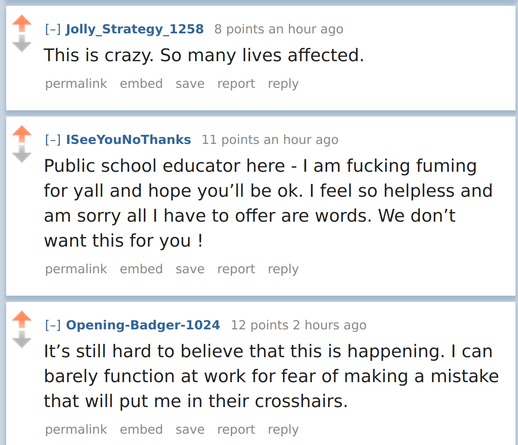Save the ISeeYouNoThanks comment
Viewport: 518px width, 445px height.
tap(190, 269)
